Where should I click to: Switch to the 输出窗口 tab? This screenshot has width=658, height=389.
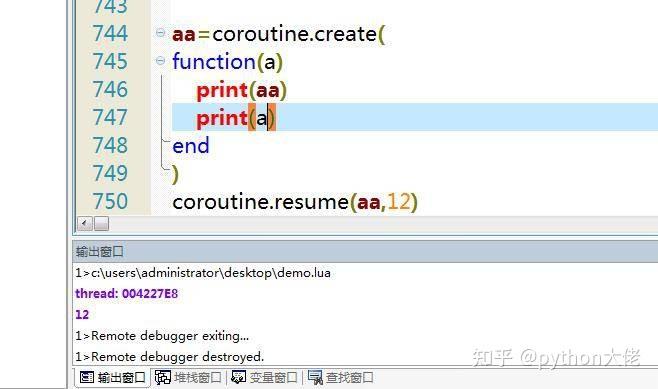tap(112, 378)
